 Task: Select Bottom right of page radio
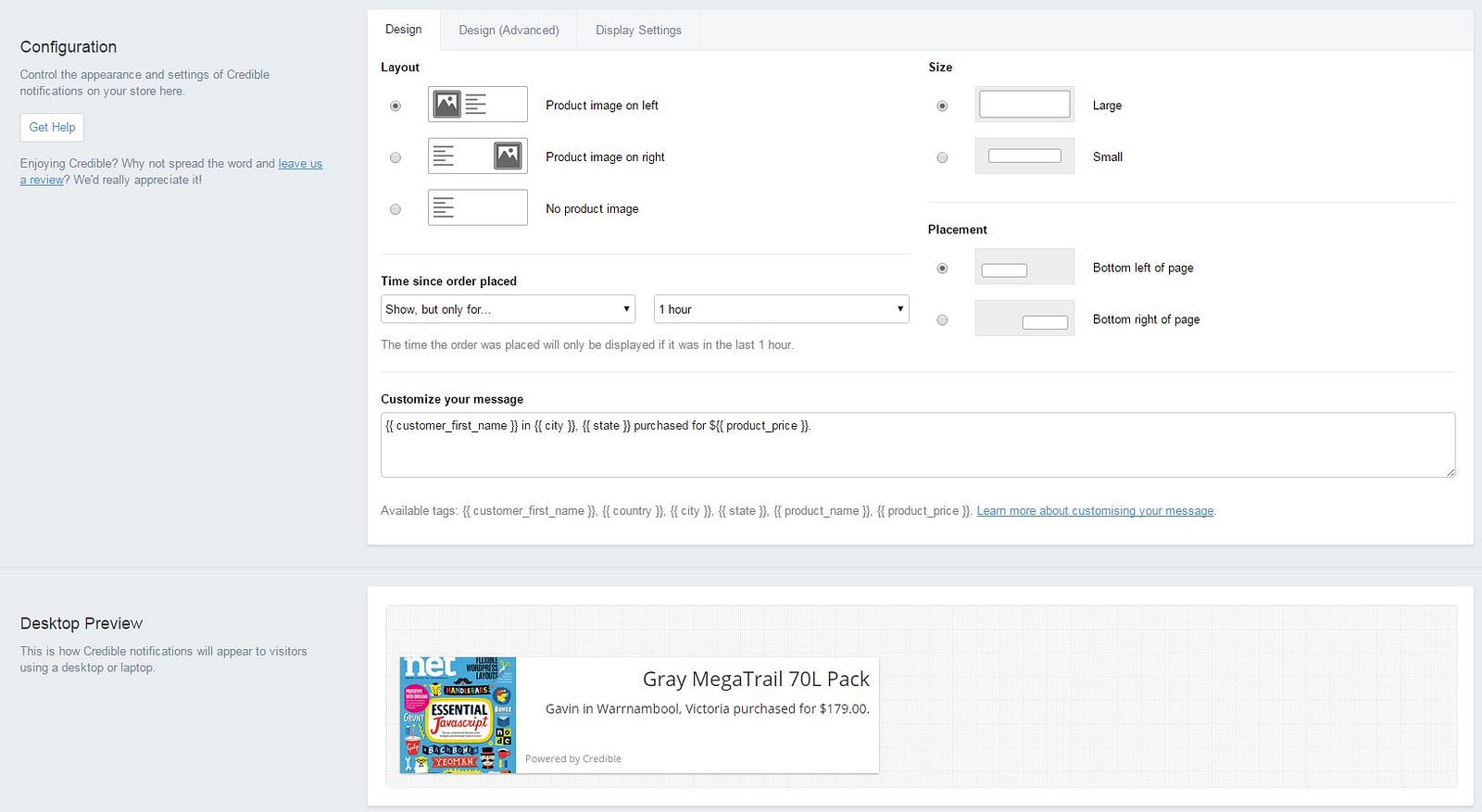(x=942, y=320)
